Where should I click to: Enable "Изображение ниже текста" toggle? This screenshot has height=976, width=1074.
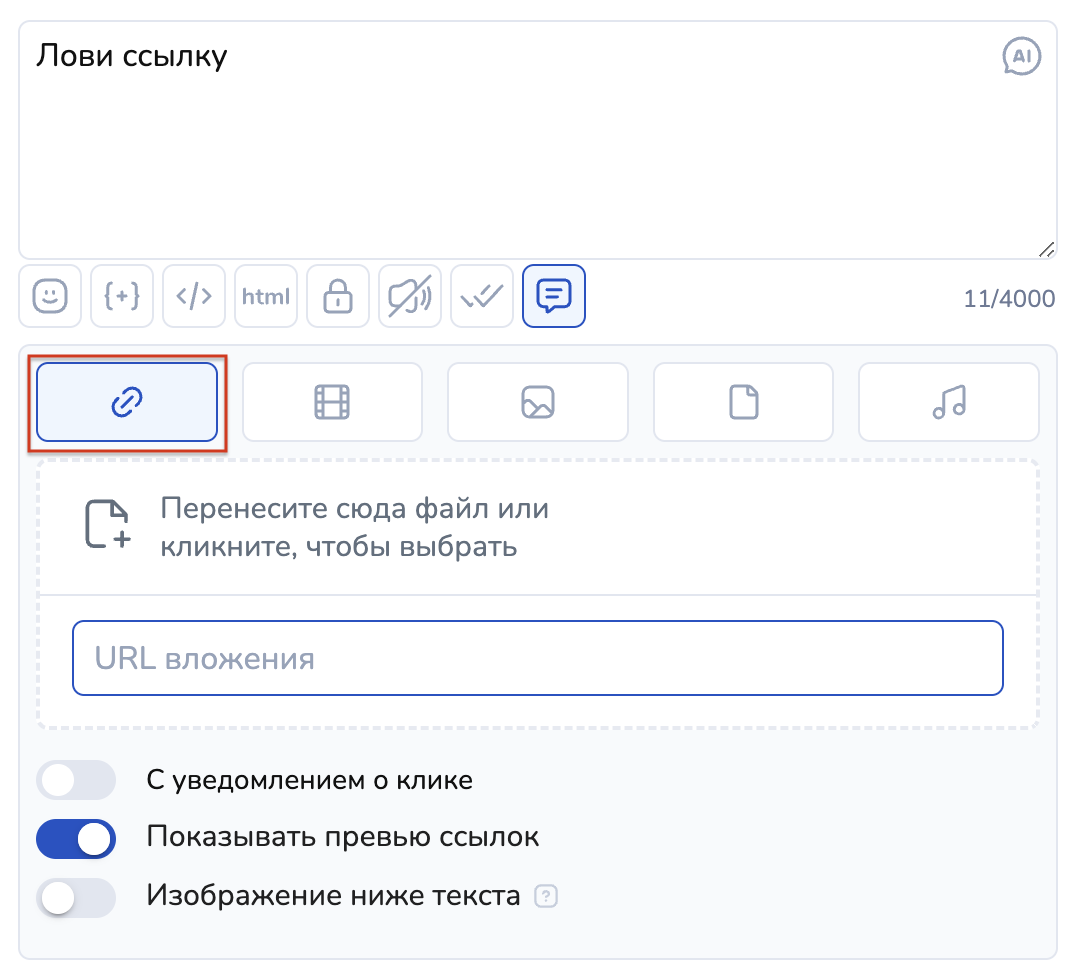coord(76,896)
